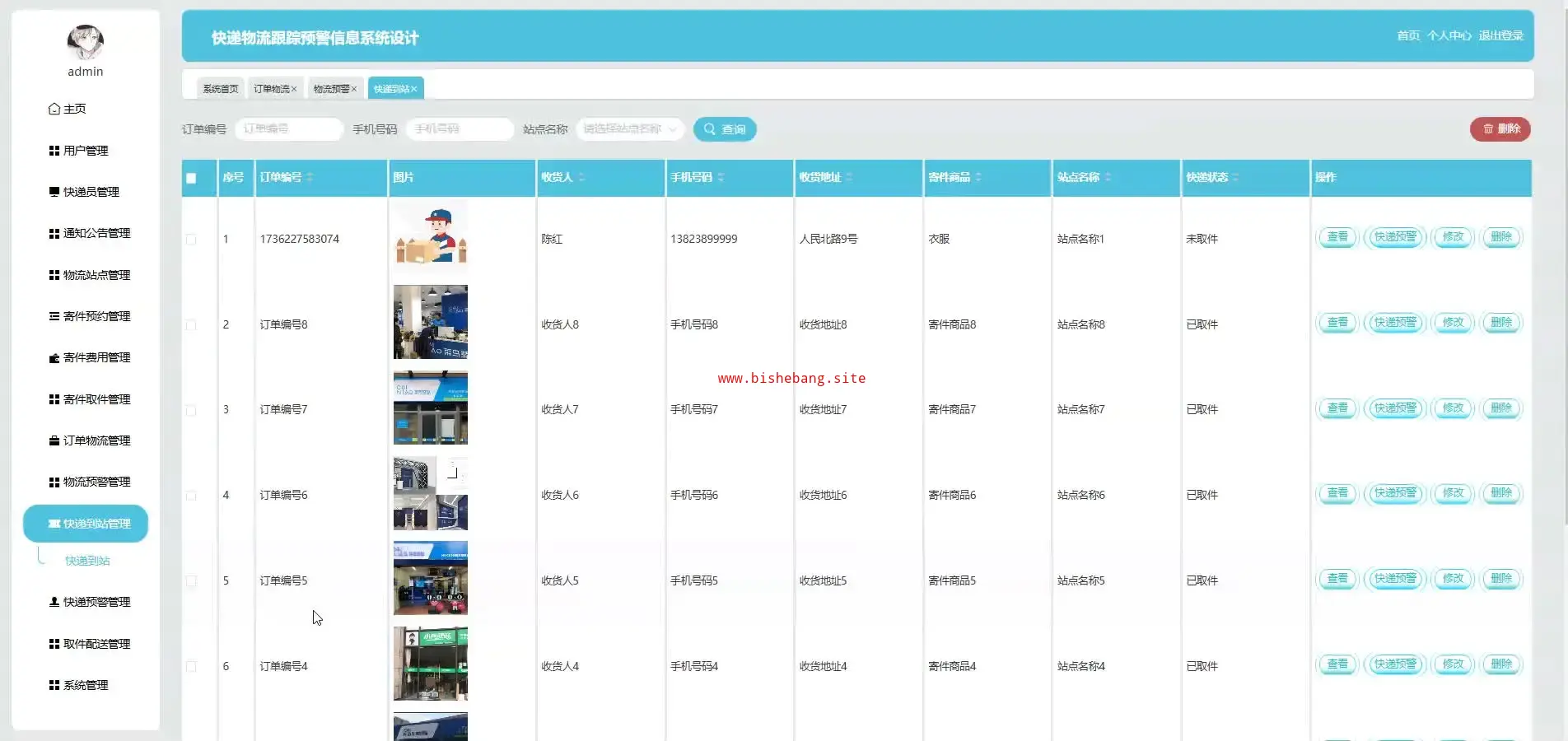Close the 物流预警 tab using X icon

click(354, 89)
